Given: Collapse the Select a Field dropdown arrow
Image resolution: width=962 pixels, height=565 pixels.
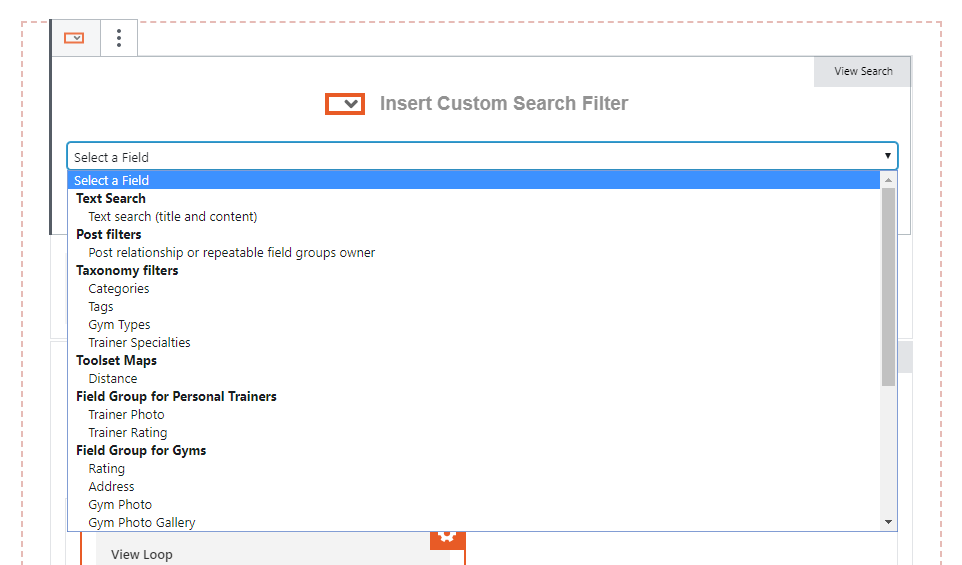Looking at the screenshot, I should [x=887, y=156].
